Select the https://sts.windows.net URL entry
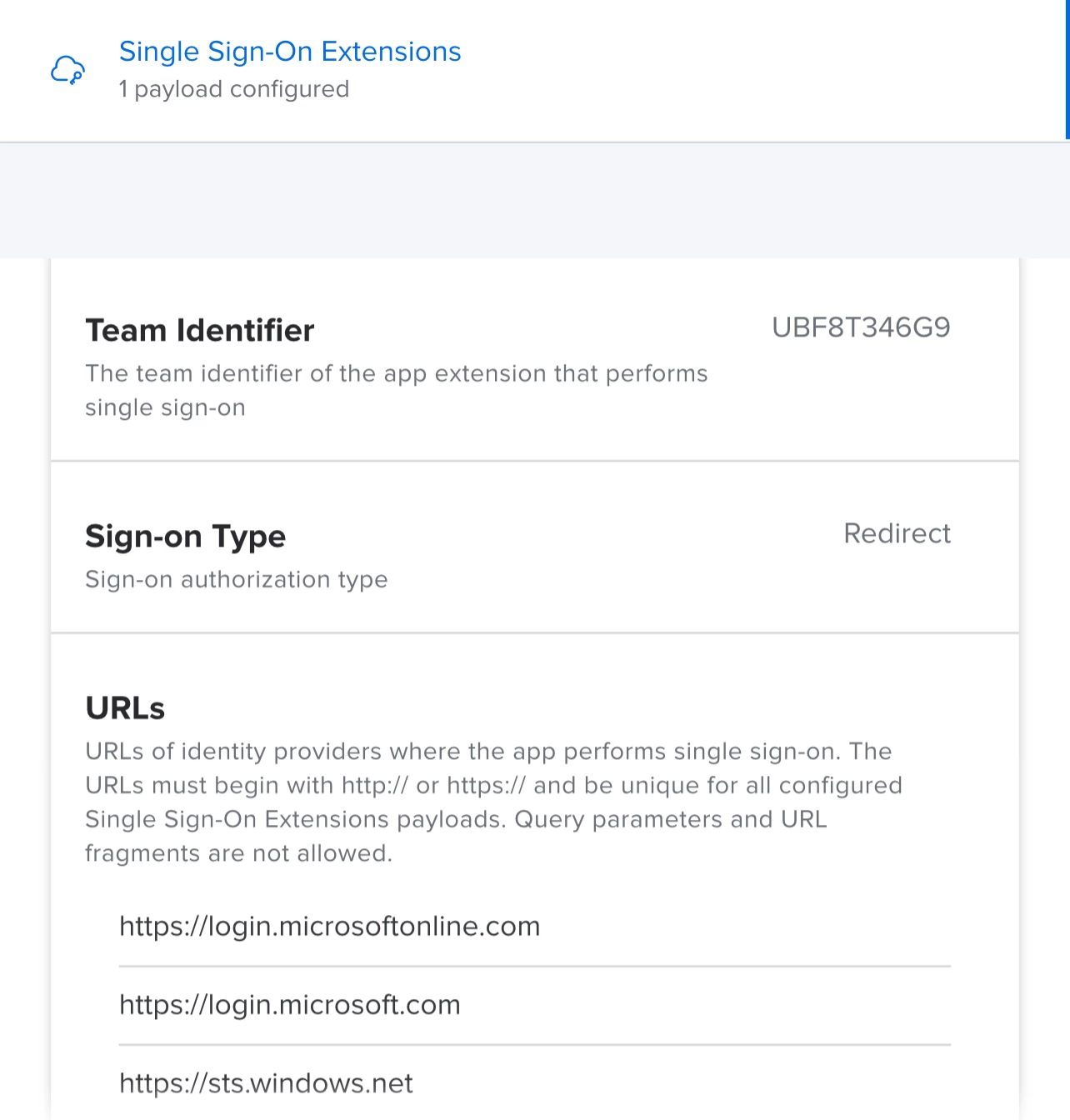The width and height of the screenshot is (1070, 1120). [x=535, y=1083]
